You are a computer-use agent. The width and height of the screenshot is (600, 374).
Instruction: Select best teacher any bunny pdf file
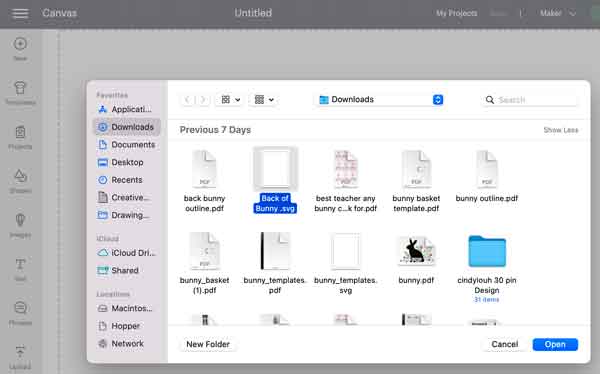(346, 181)
